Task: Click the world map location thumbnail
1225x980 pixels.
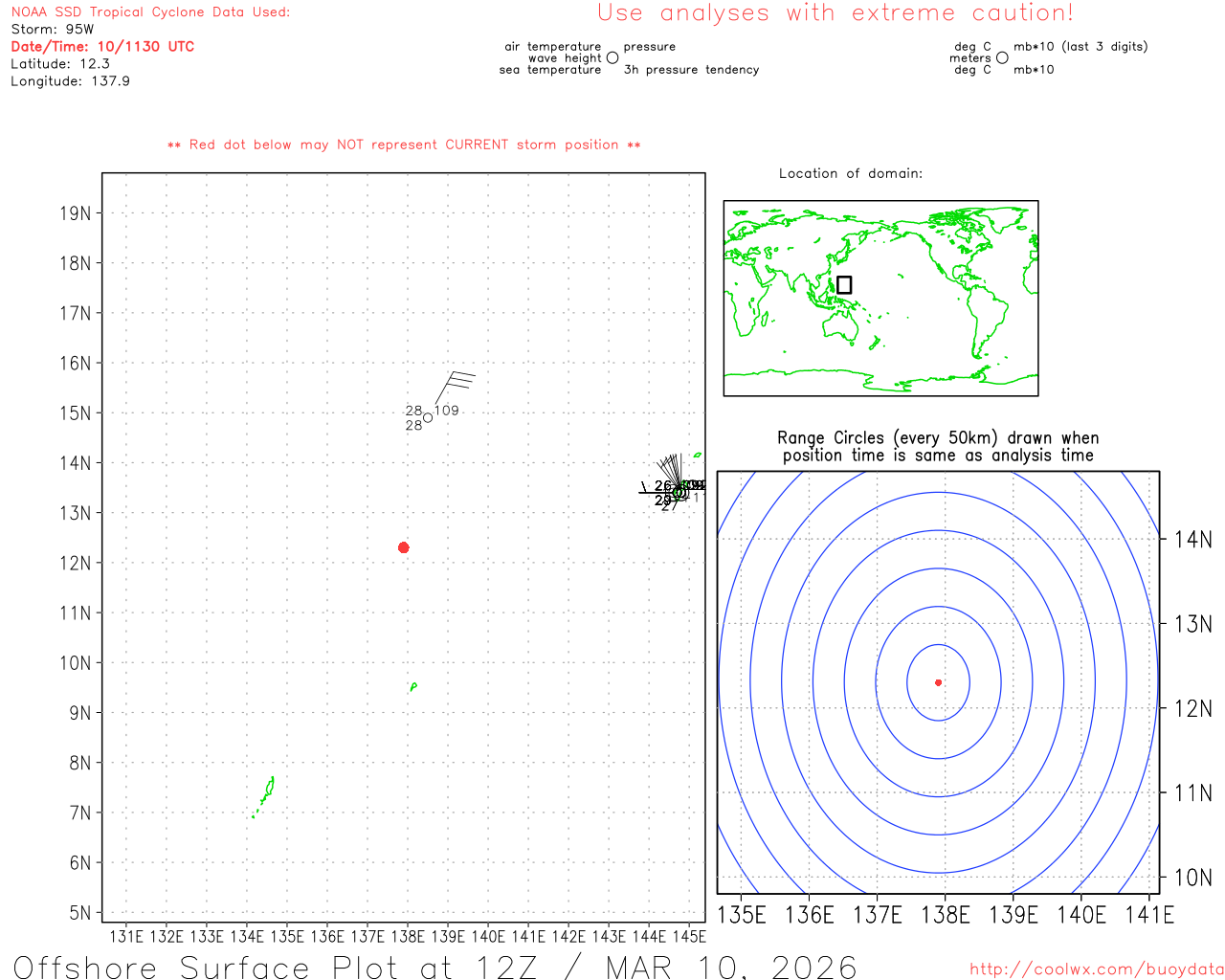Action: point(880,299)
